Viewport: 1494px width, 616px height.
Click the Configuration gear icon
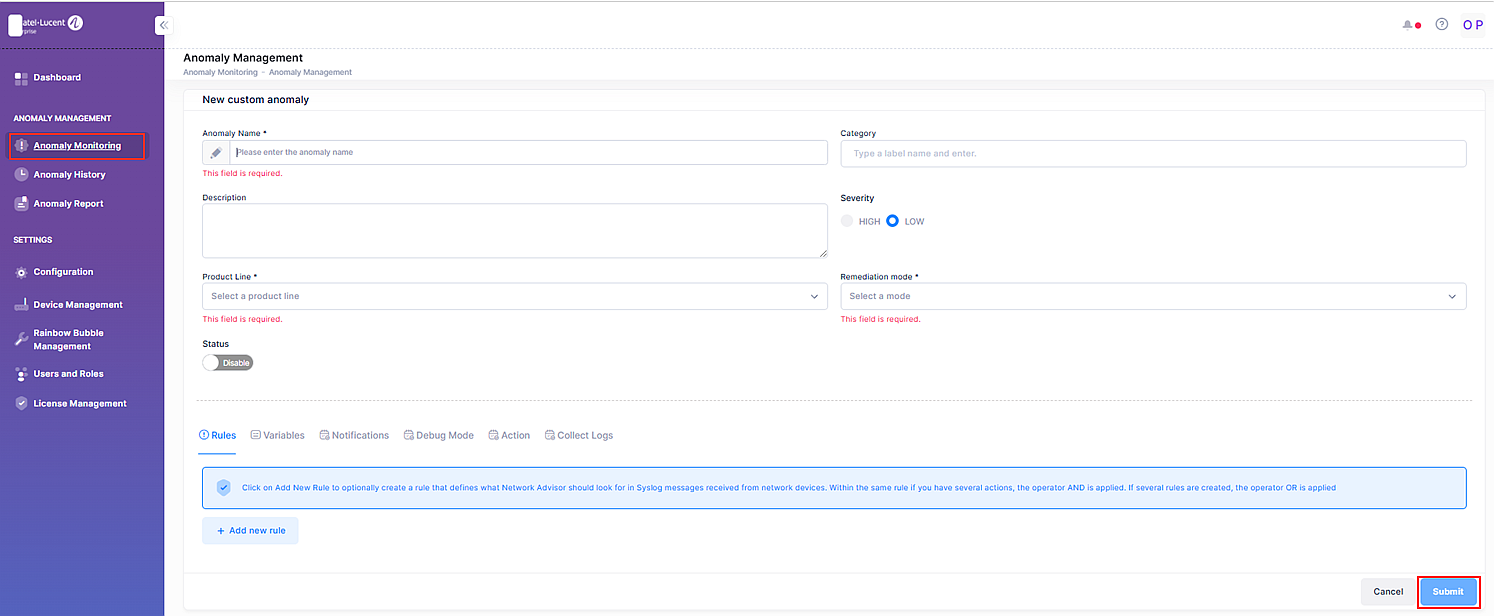pyautogui.click(x=21, y=272)
